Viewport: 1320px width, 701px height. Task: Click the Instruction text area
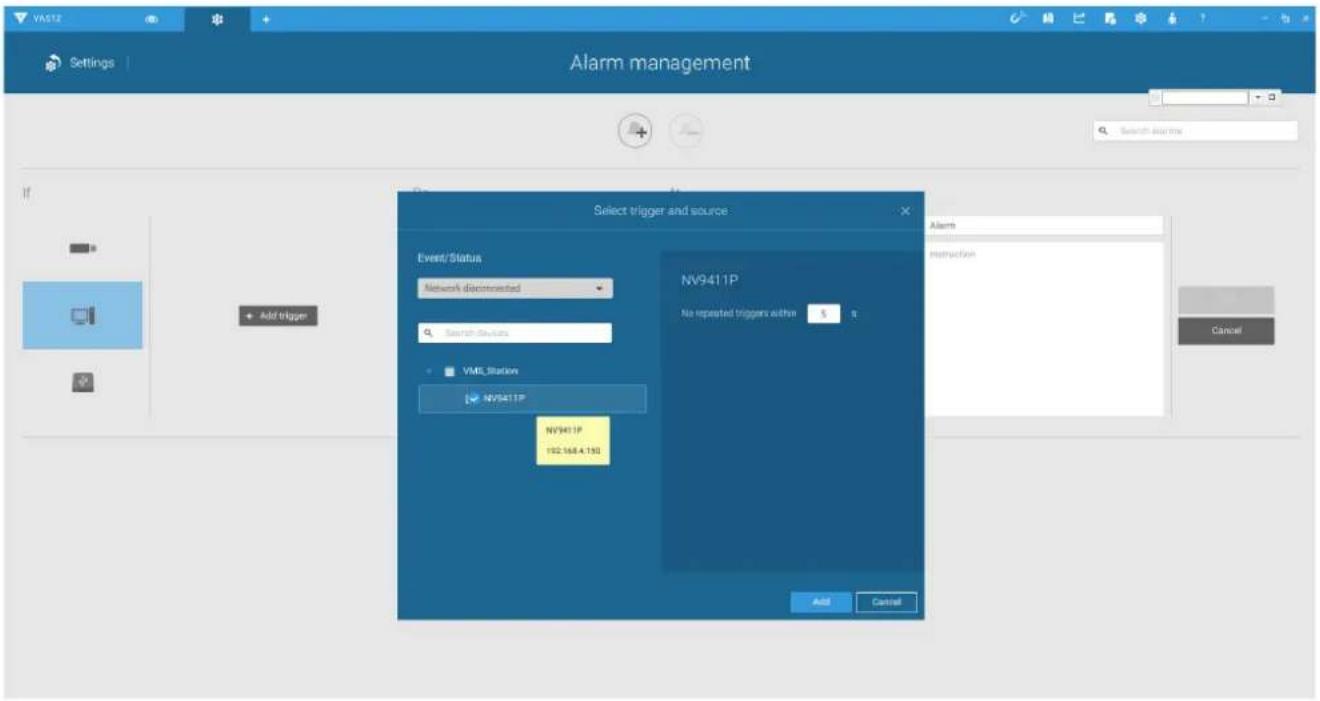pyautogui.click(x=1044, y=328)
